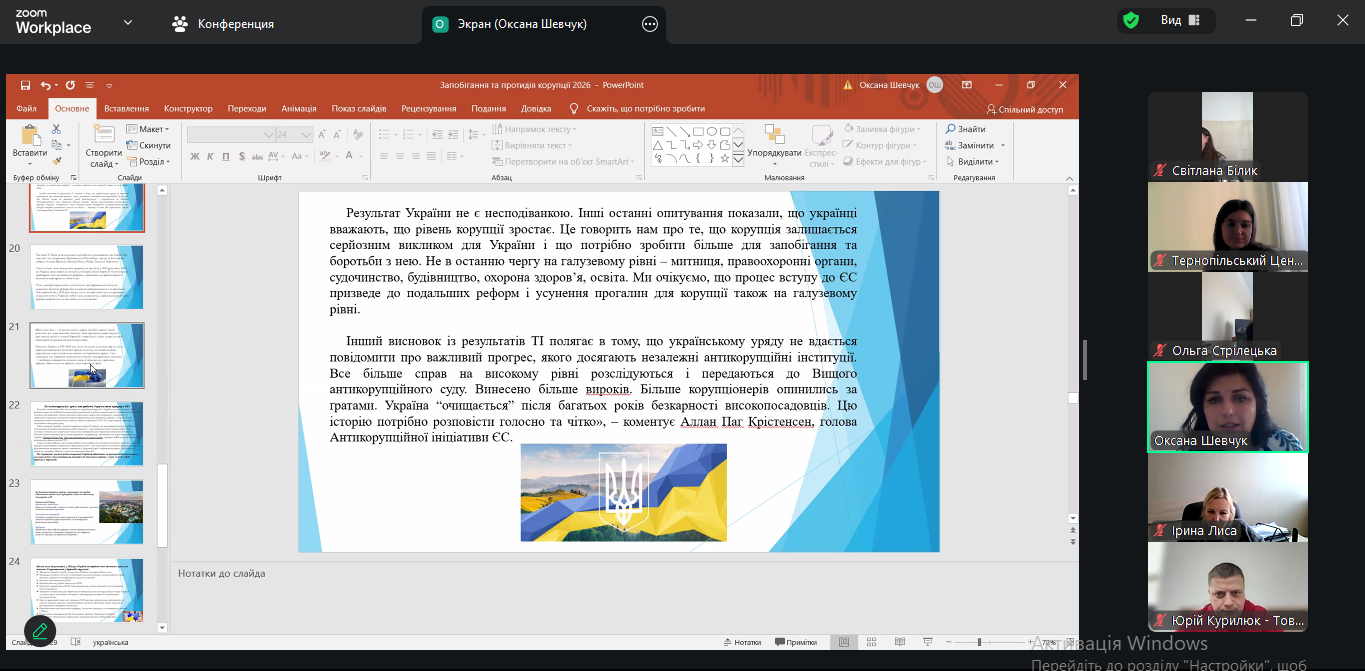The image size is (1365, 671).
Task: Click the Find (Знайти) magnifier icon
Action: click(x=951, y=129)
